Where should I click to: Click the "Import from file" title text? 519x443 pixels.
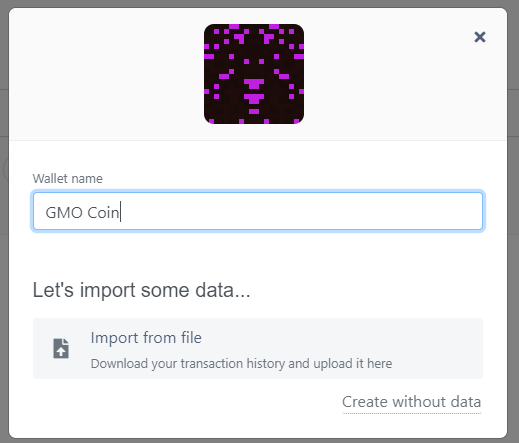(x=146, y=338)
